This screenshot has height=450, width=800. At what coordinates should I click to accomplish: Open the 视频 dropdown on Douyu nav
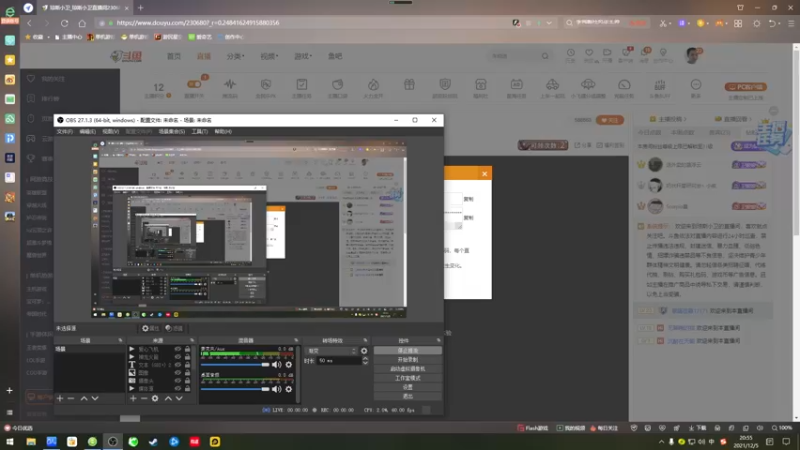click(269, 56)
